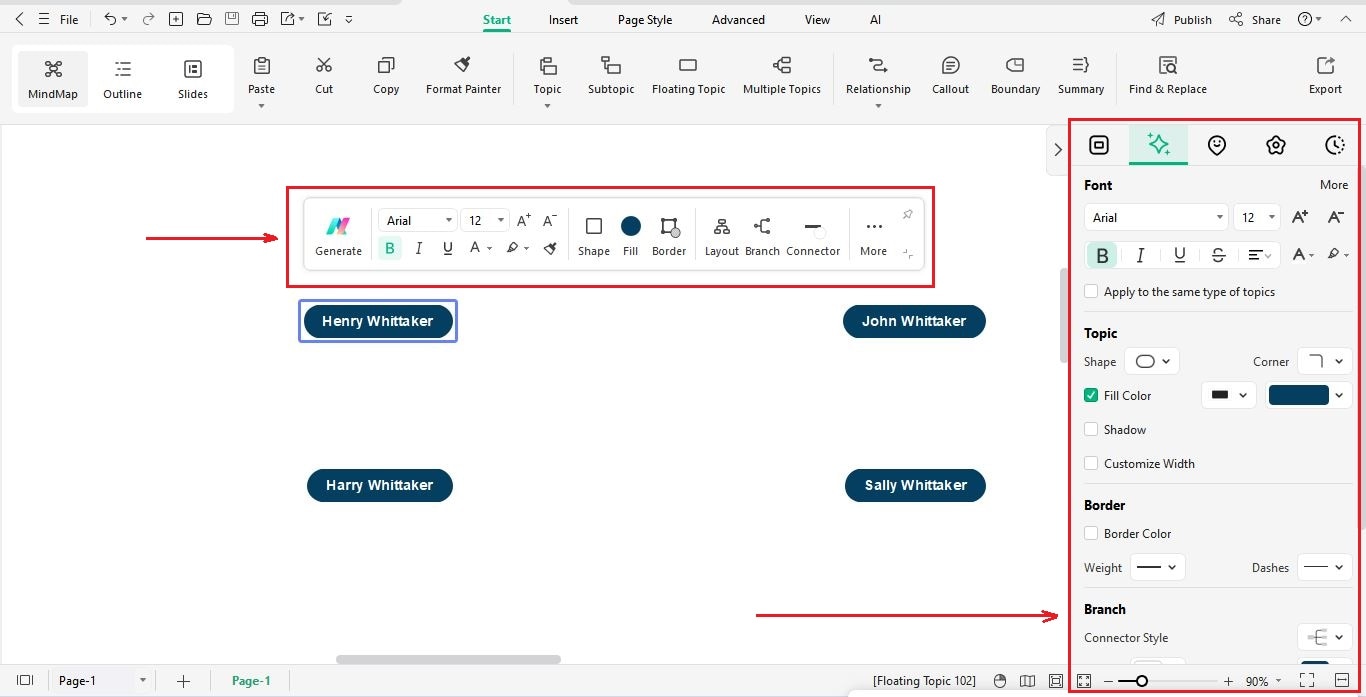Open the Fill option on the floating toolbar
The height and width of the screenshot is (697, 1366).
tap(630, 235)
